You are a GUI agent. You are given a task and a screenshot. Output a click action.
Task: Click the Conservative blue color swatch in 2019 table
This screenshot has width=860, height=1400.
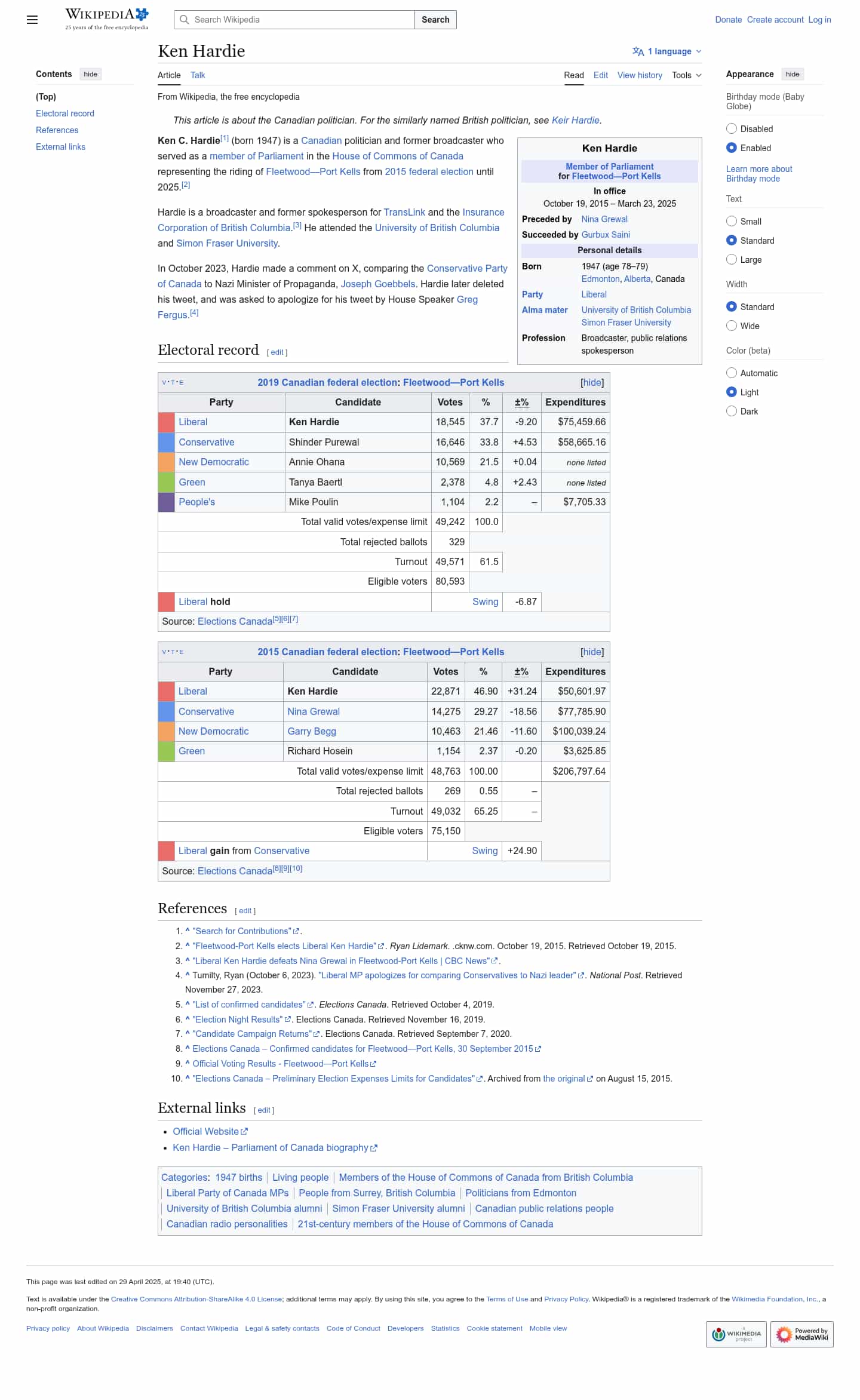(166, 443)
